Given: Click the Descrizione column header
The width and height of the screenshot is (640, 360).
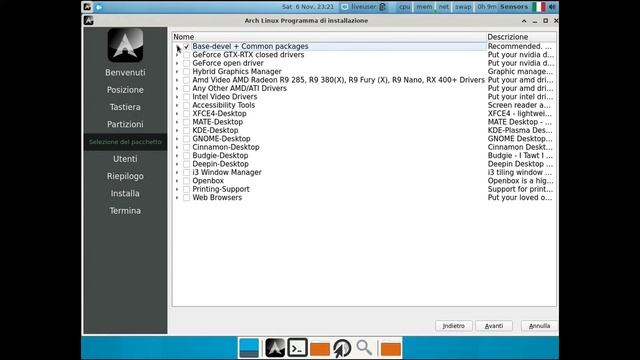Looking at the screenshot, I should pos(521,37).
